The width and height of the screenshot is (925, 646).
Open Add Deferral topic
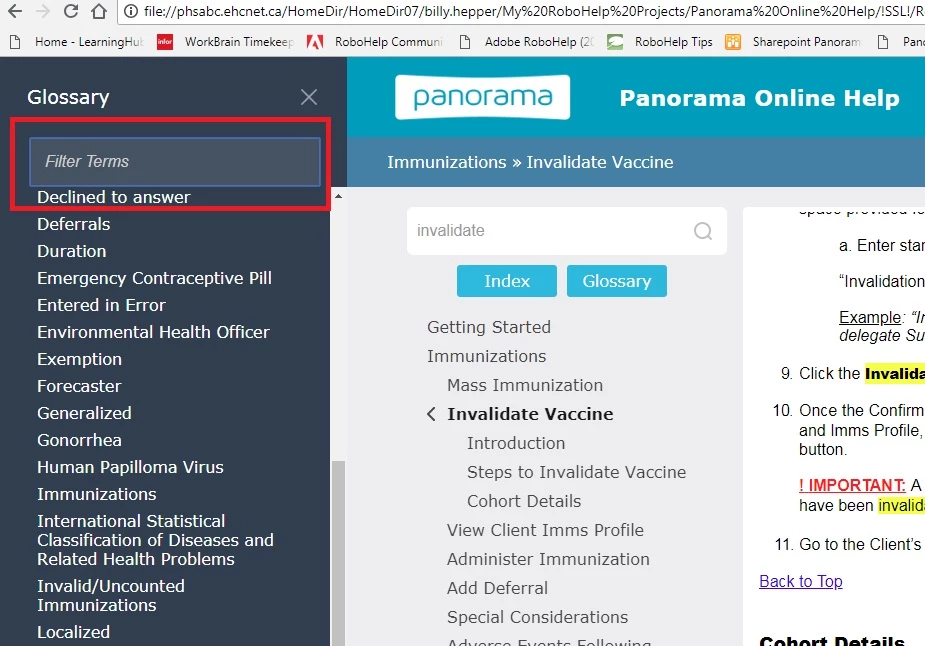[x=497, y=588]
